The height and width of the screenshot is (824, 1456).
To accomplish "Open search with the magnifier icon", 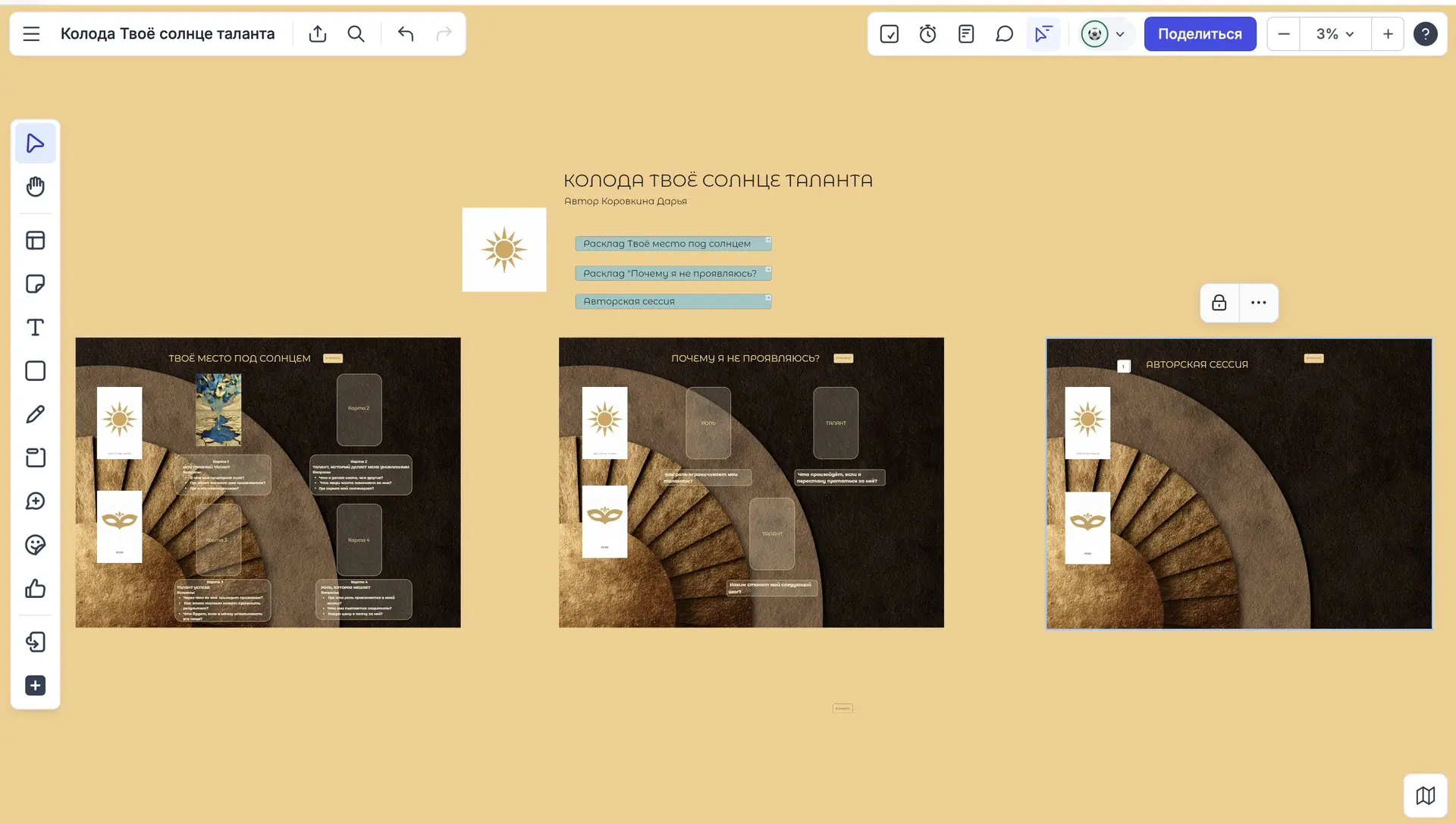I will tap(356, 34).
